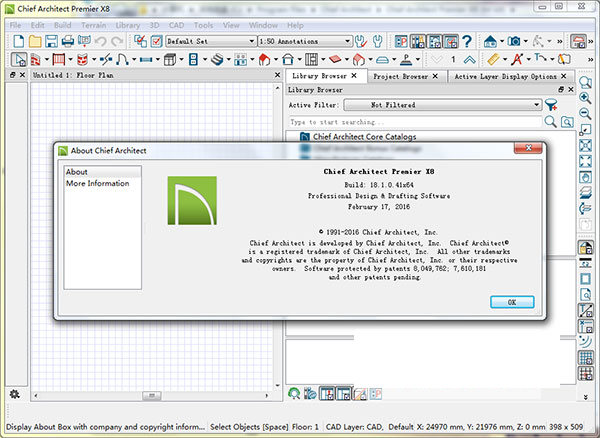The image size is (600, 438).
Task: Save the plan using the floppy disk icon
Action: pyautogui.click(x=51, y=41)
